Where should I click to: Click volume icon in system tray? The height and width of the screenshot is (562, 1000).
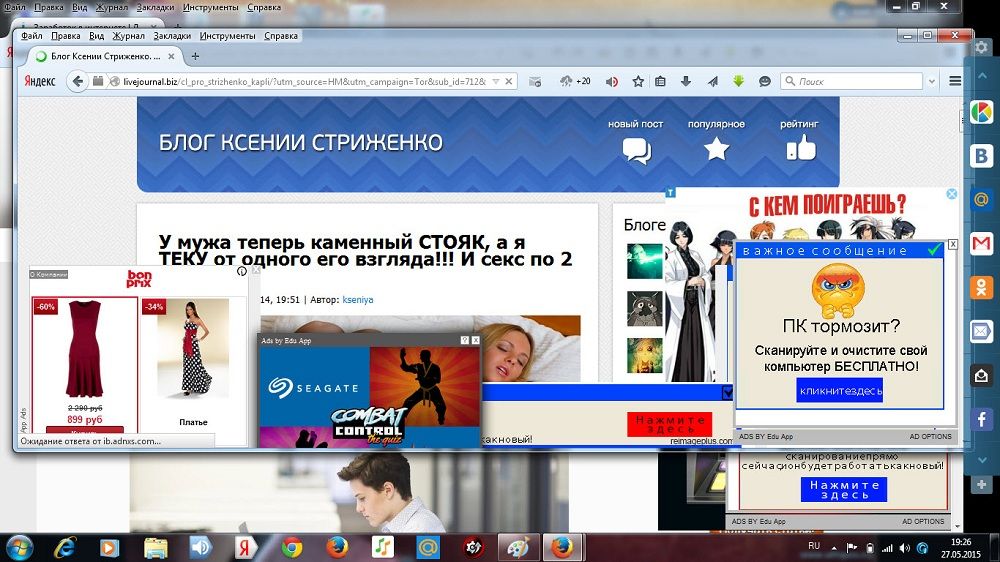click(904, 548)
